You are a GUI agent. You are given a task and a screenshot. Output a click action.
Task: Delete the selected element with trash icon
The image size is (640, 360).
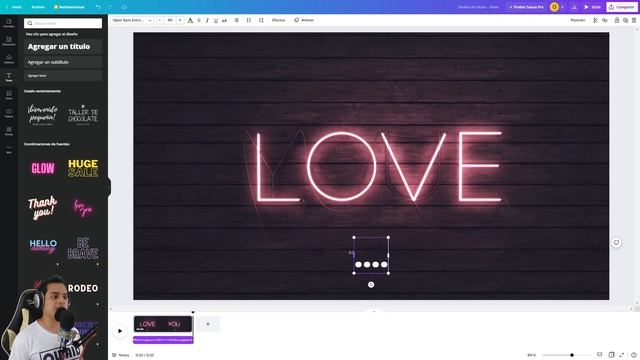click(x=634, y=20)
